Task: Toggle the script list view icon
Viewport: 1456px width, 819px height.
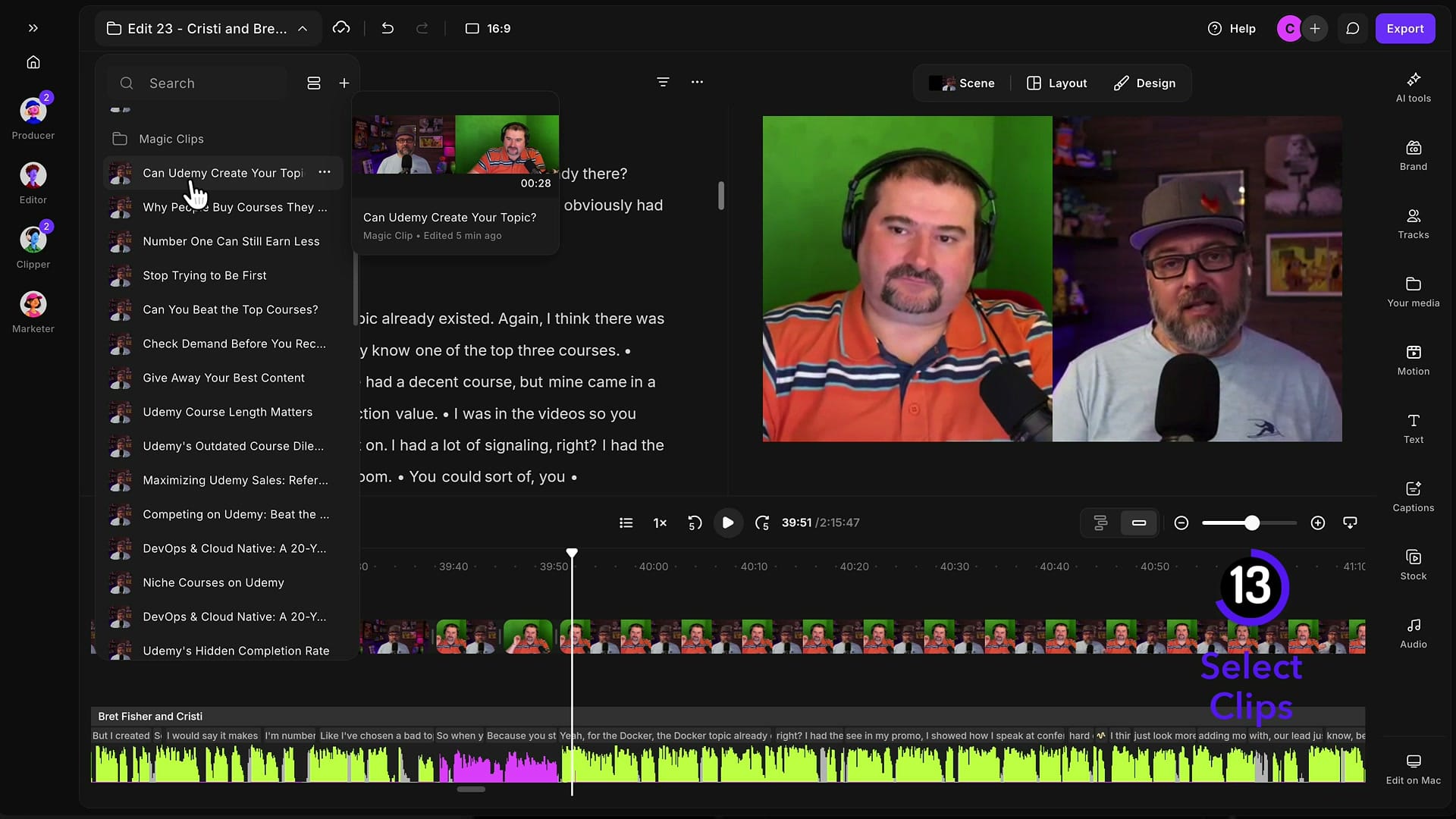Action: tap(626, 522)
